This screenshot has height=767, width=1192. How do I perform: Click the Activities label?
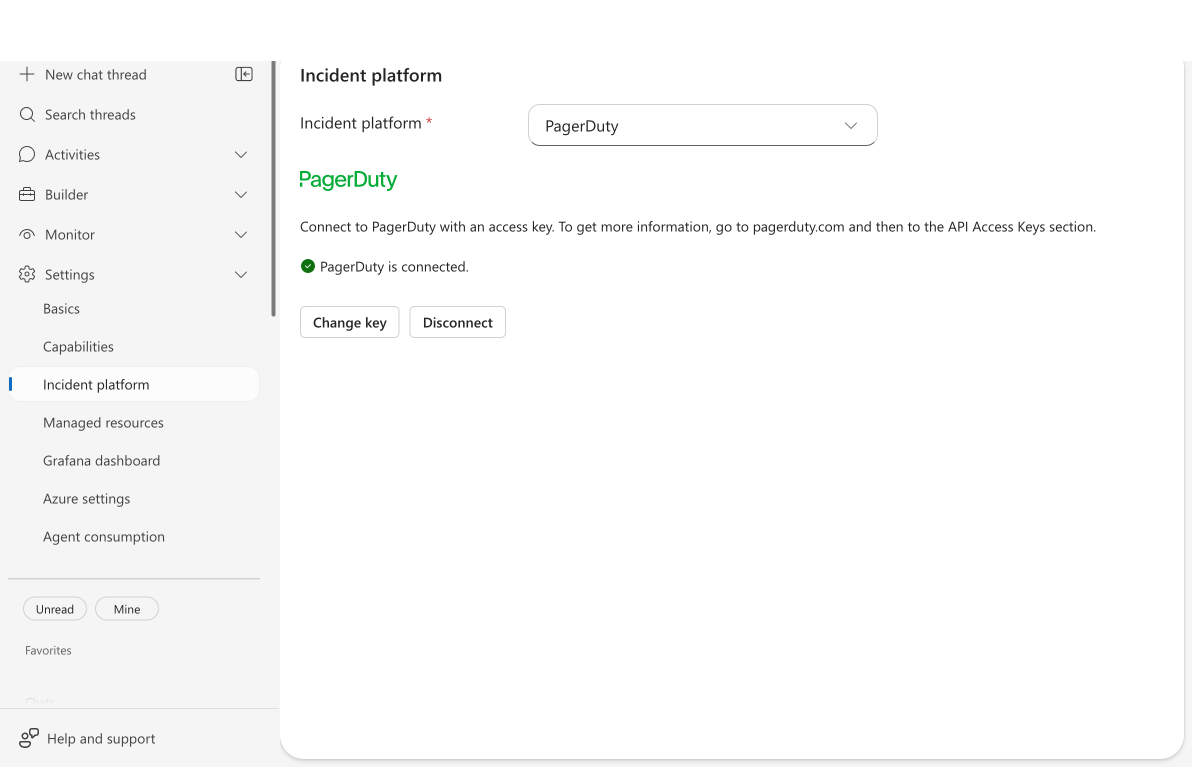(x=72, y=154)
